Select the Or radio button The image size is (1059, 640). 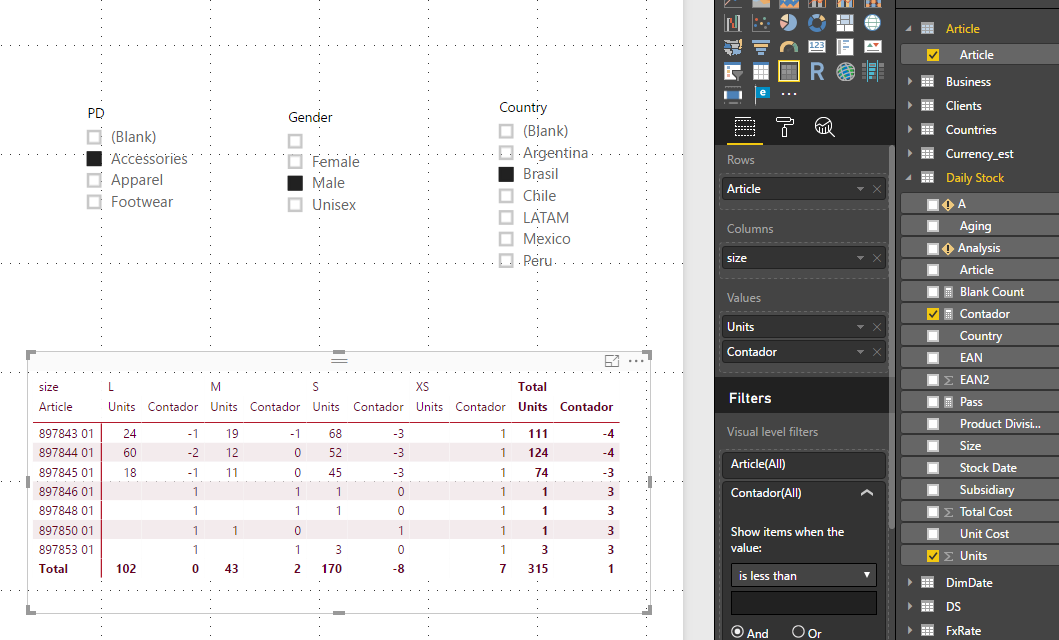tap(798, 632)
